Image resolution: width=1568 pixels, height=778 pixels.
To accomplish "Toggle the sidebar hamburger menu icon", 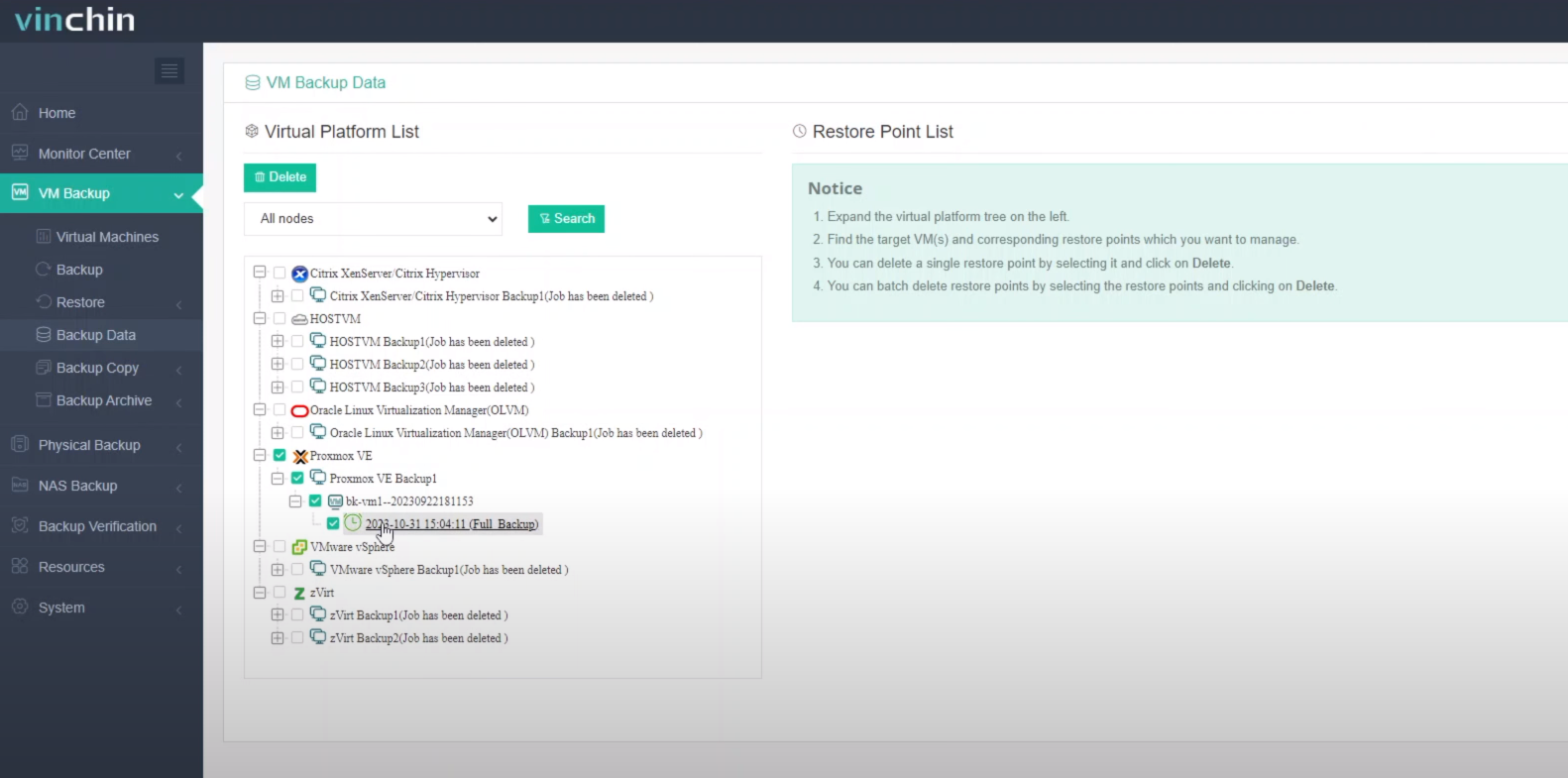I will tap(169, 70).
